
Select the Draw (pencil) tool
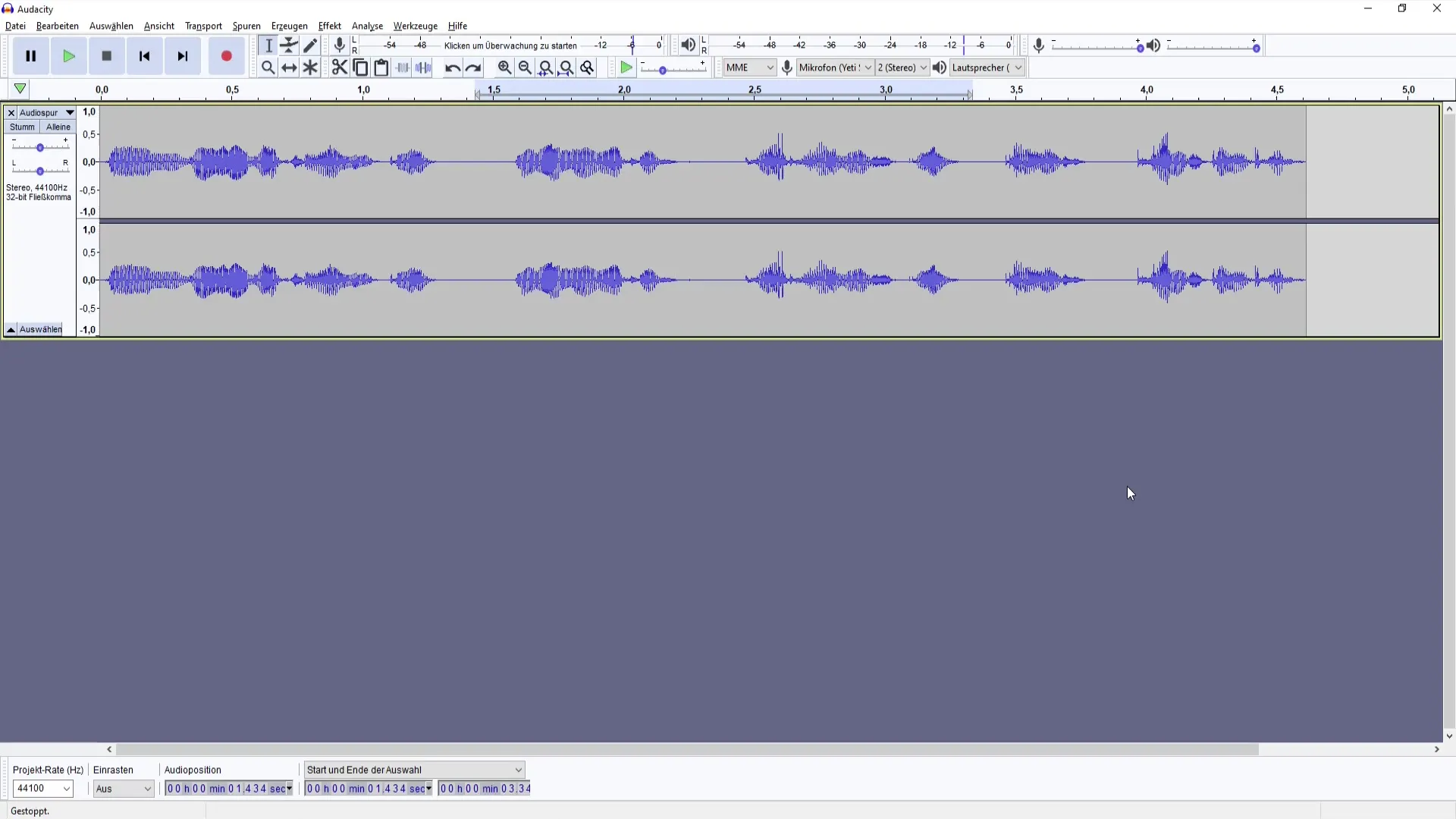point(310,45)
